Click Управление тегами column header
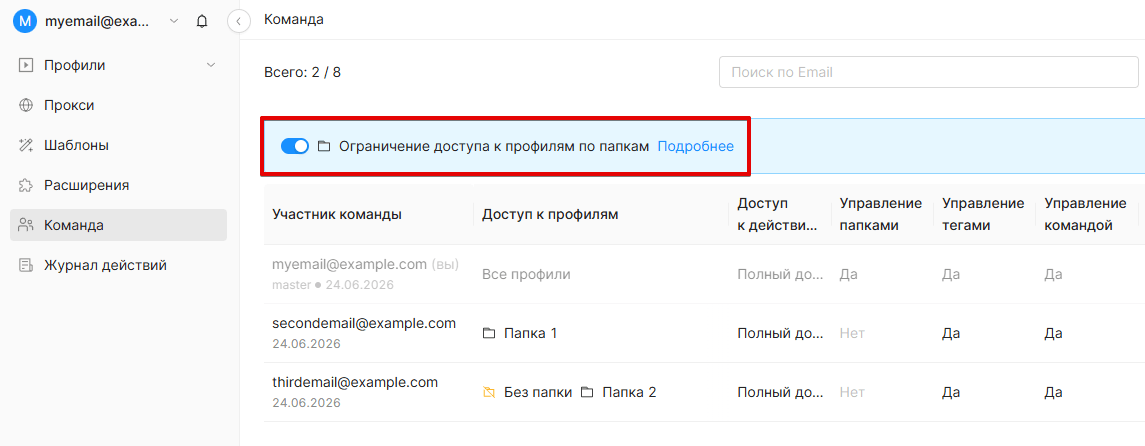 pos(983,215)
